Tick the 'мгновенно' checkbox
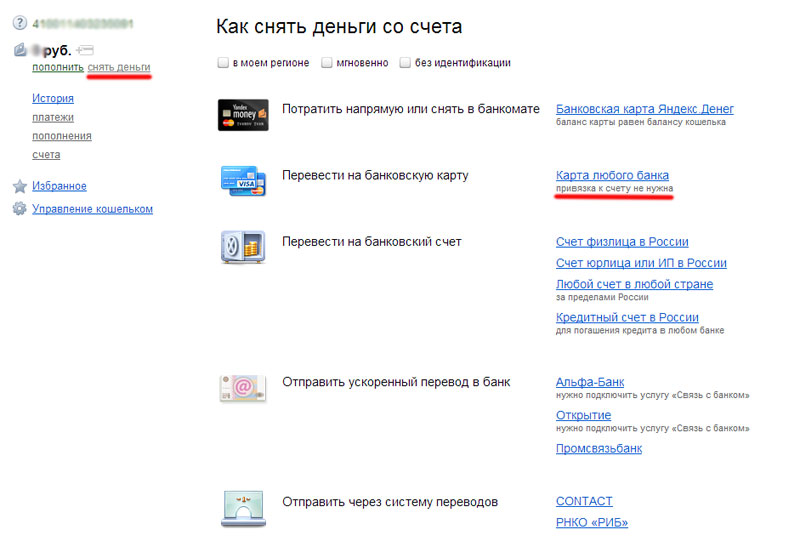 tap(327, 63)
